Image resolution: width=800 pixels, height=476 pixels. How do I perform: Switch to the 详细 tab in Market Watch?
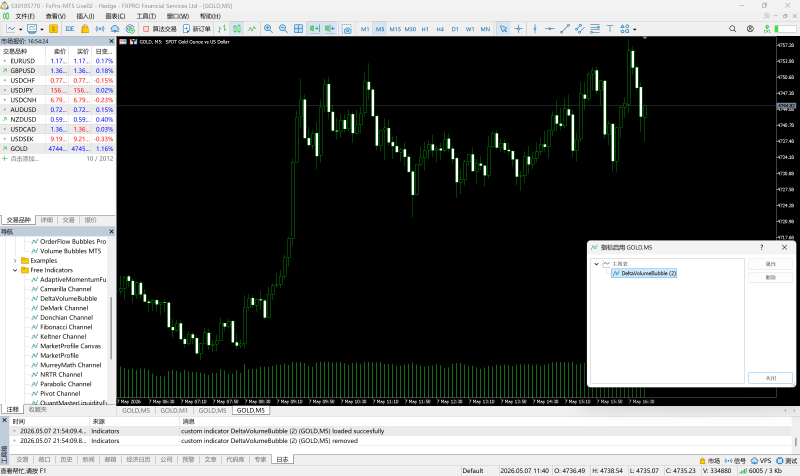coord(46,220)
